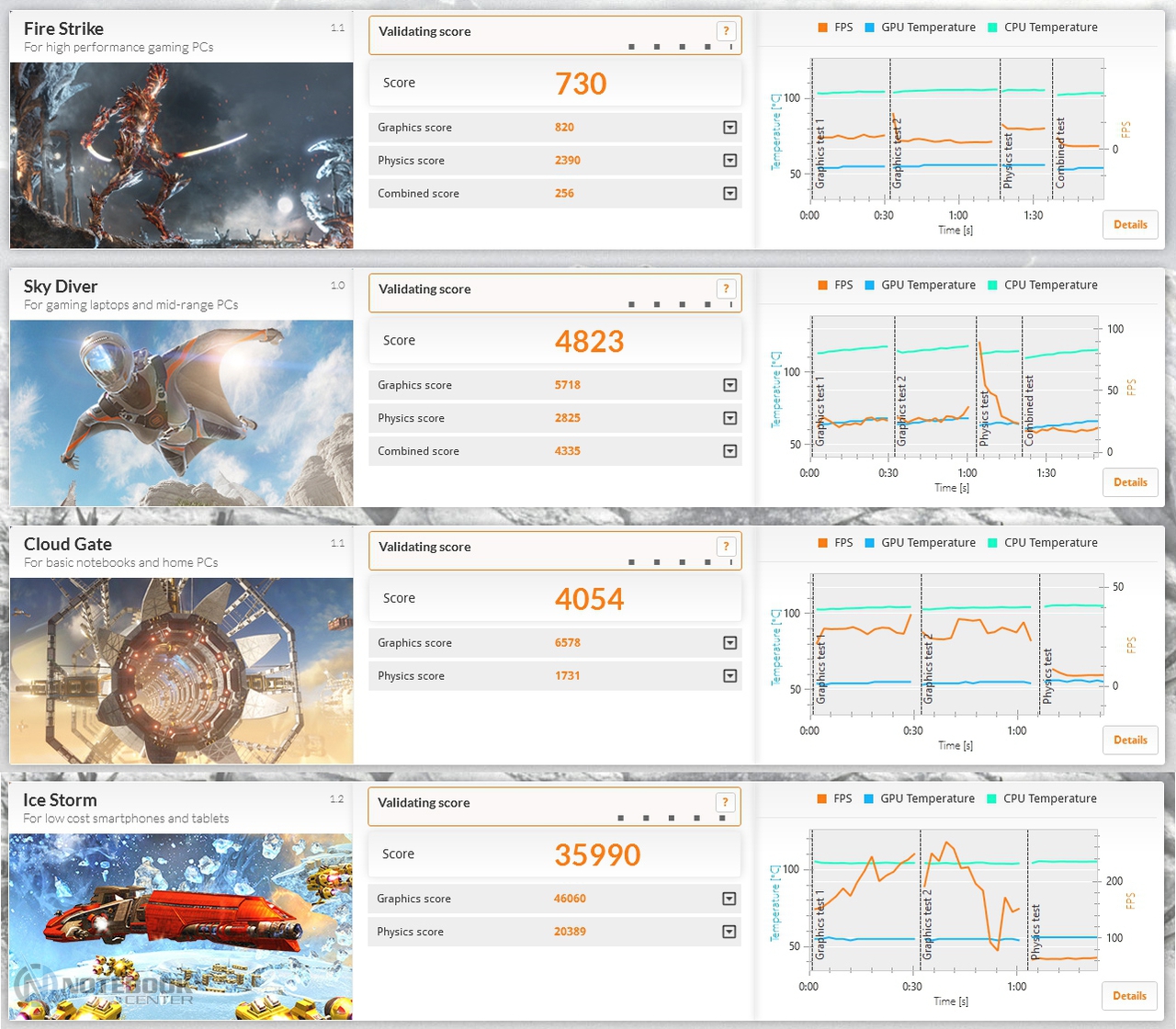This screenshot has height=1029, width=1176.
Task: Click the Ice Storm score value 35990
Action: [597, 855]
